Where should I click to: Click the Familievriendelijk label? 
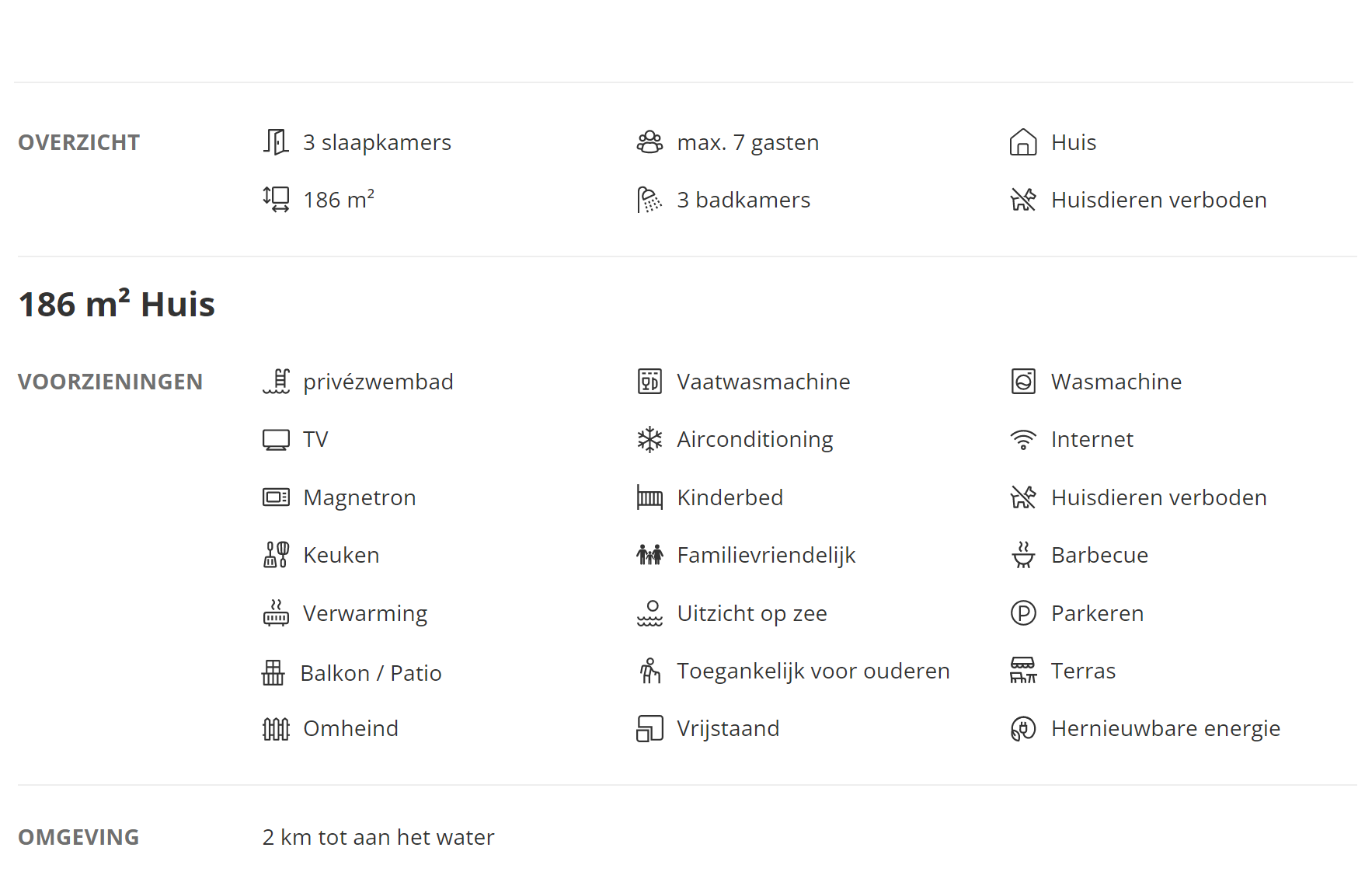[x=766, y=556]
